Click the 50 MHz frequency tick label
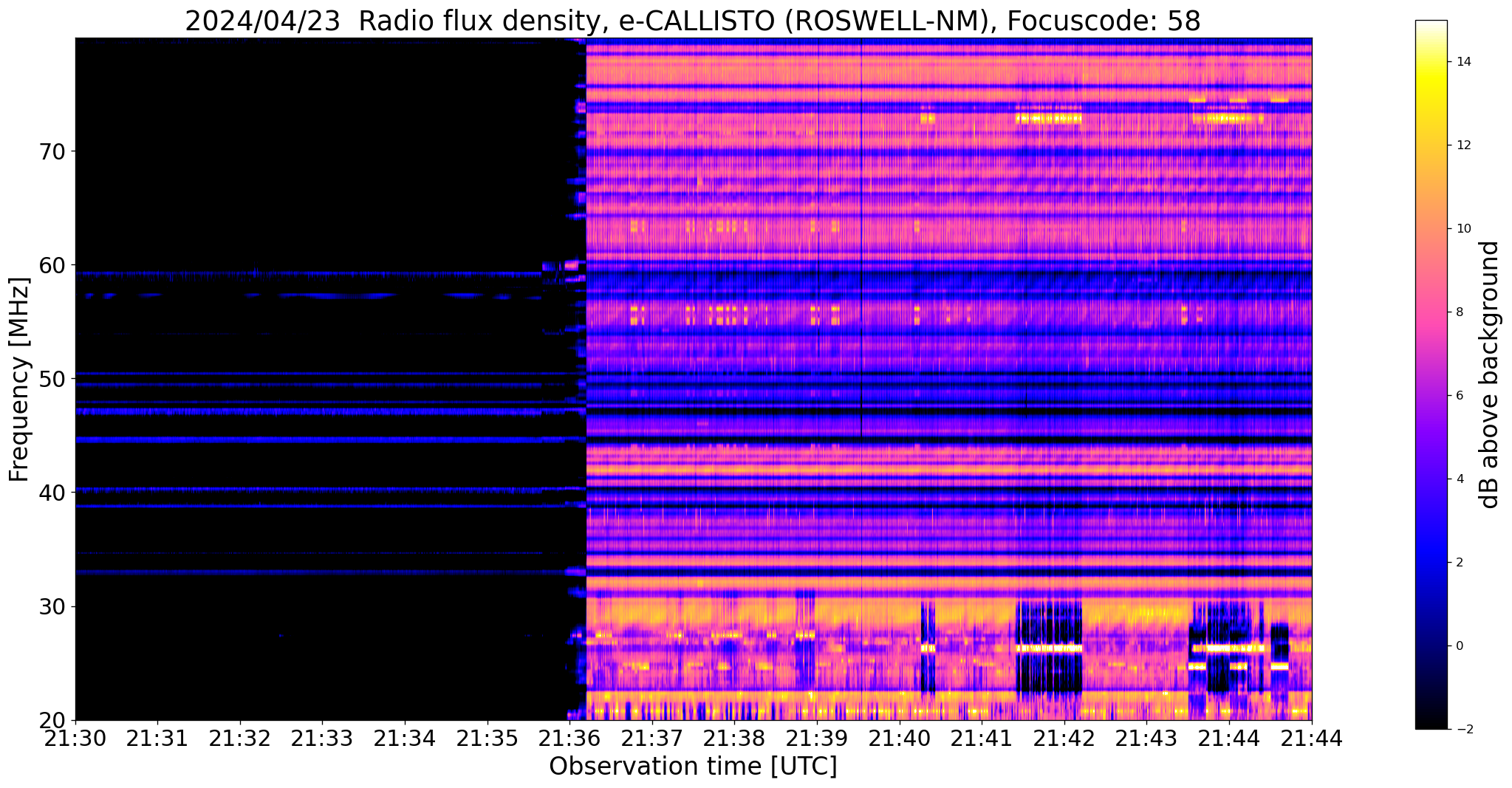Screen dimensions: 1512x788 52,379
